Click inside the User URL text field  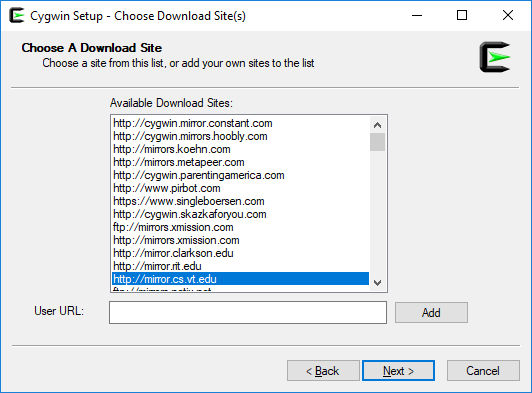[248, 312]
